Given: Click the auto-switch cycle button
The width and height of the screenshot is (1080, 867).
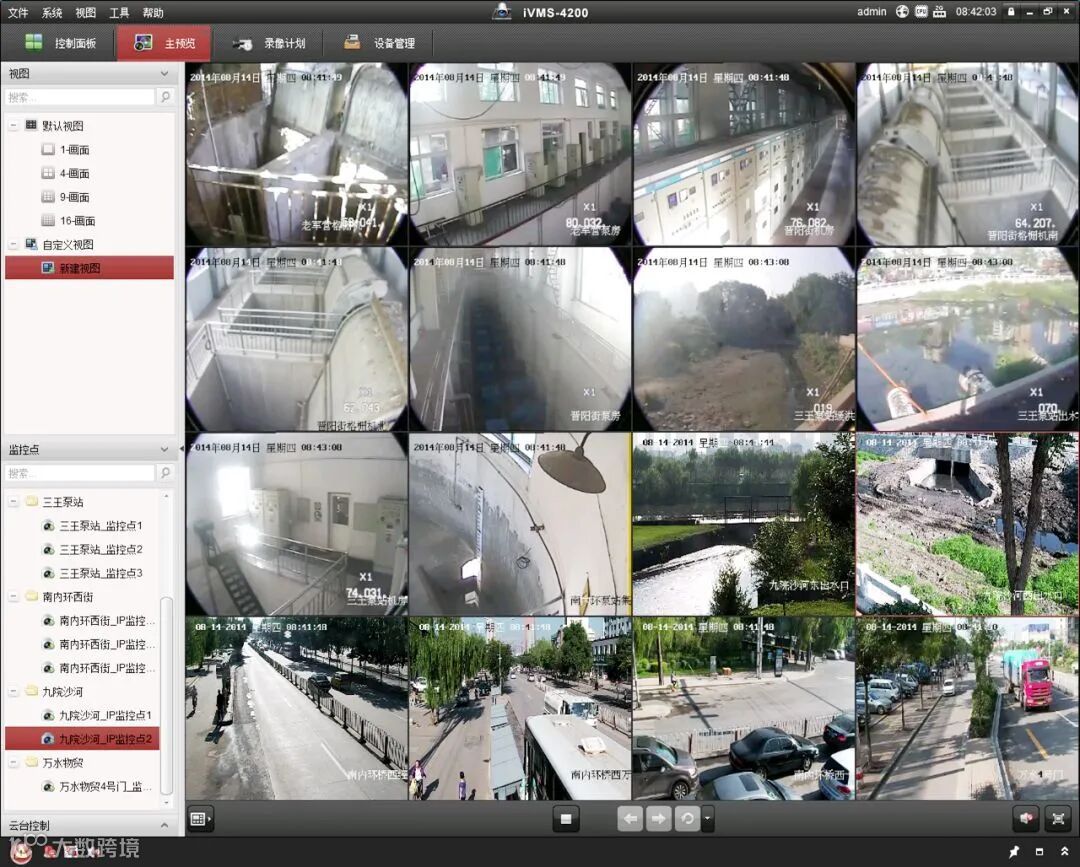Looking at the screenshot, I should [x=687, y=819].
